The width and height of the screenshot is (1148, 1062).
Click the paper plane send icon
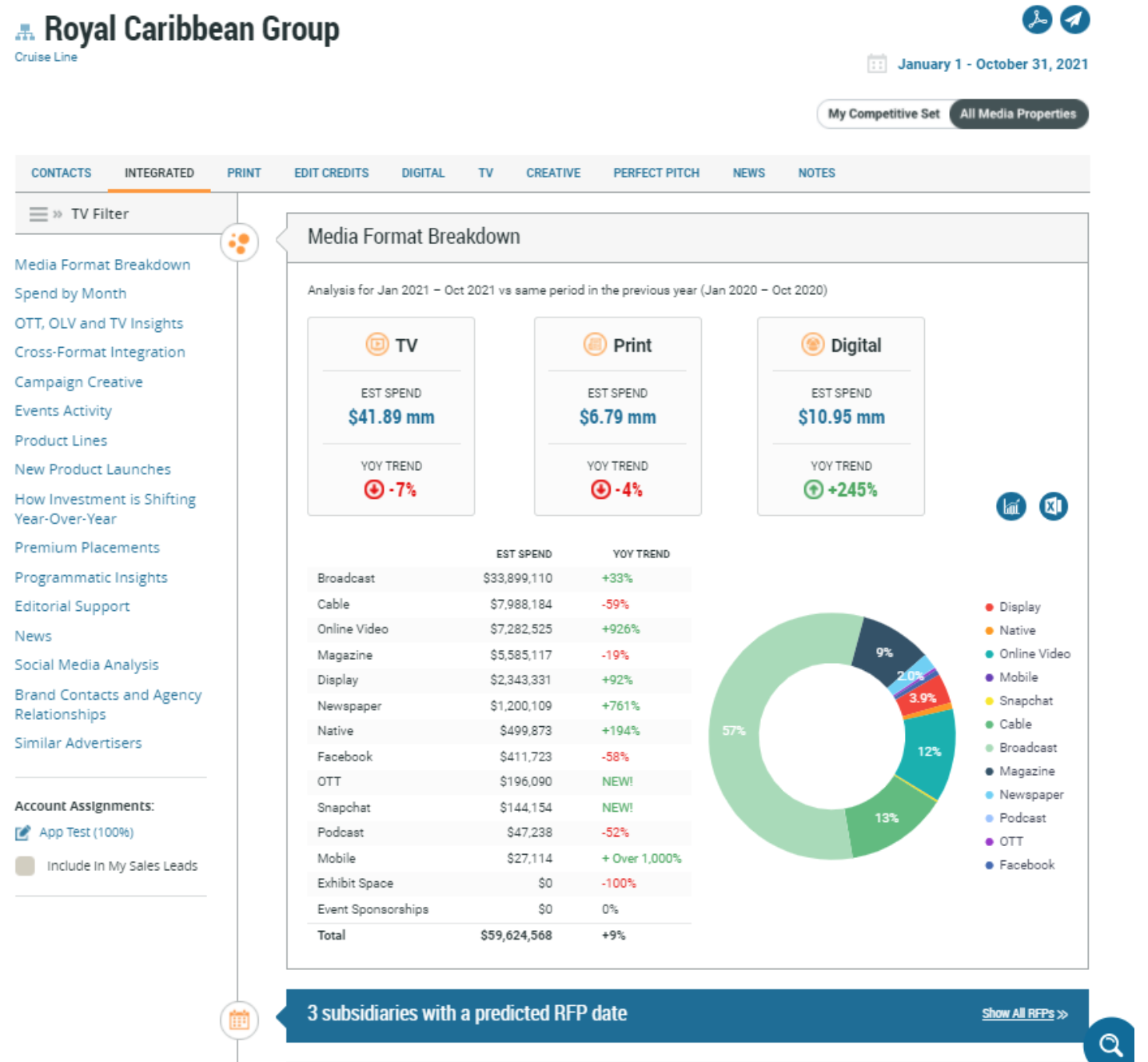click(x=1074, y=19)
